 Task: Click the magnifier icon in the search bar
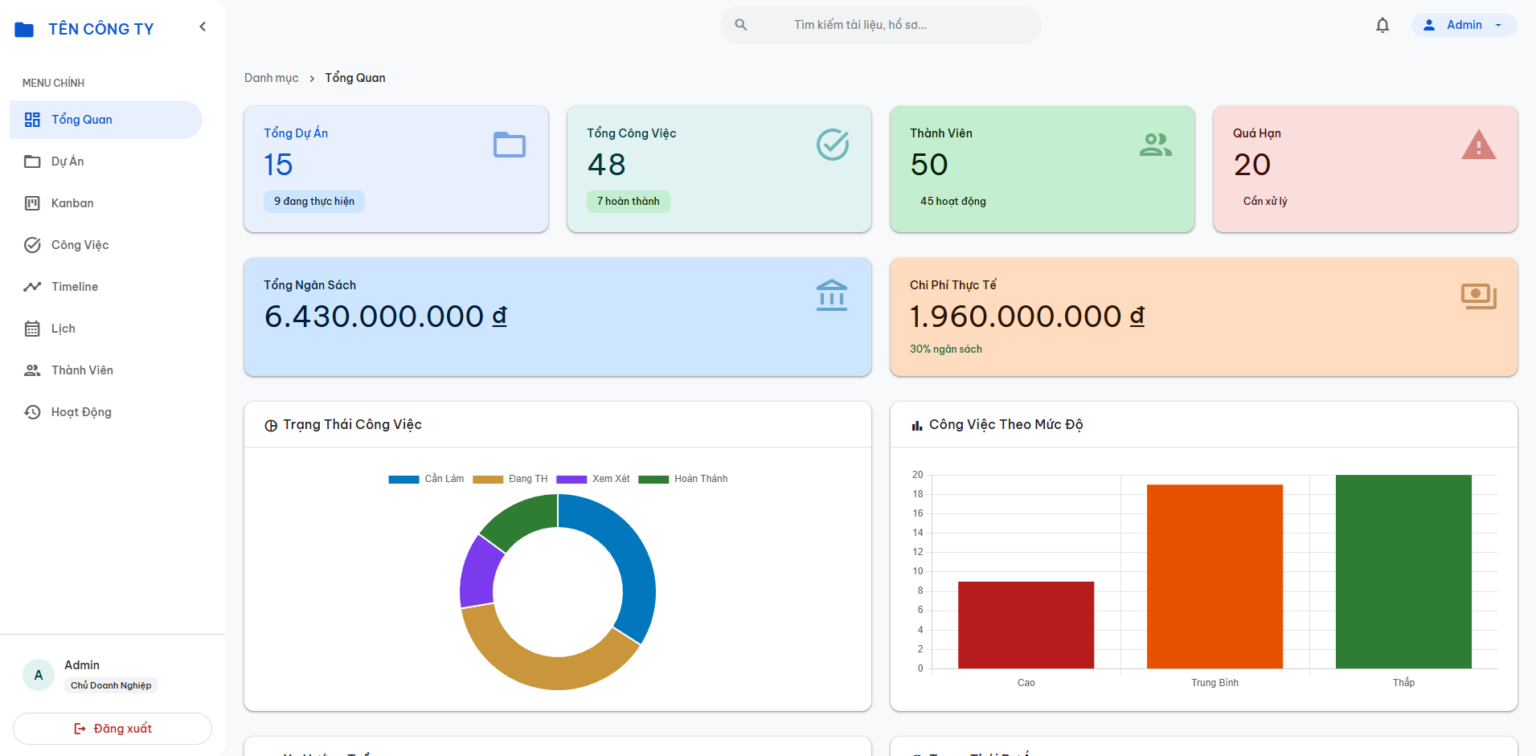click(x=741, y=25)
